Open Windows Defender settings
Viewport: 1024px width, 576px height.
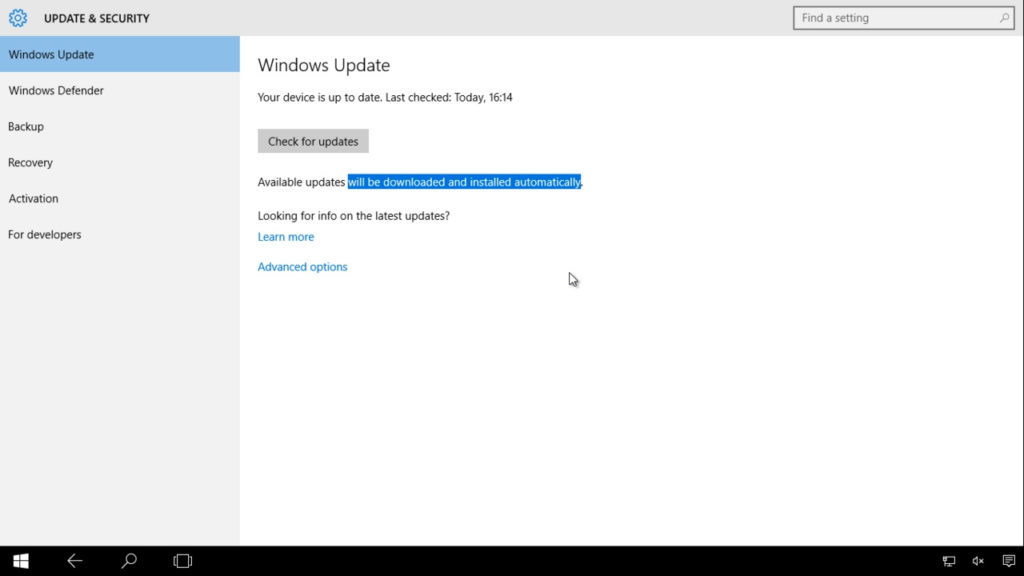point(120,90)
